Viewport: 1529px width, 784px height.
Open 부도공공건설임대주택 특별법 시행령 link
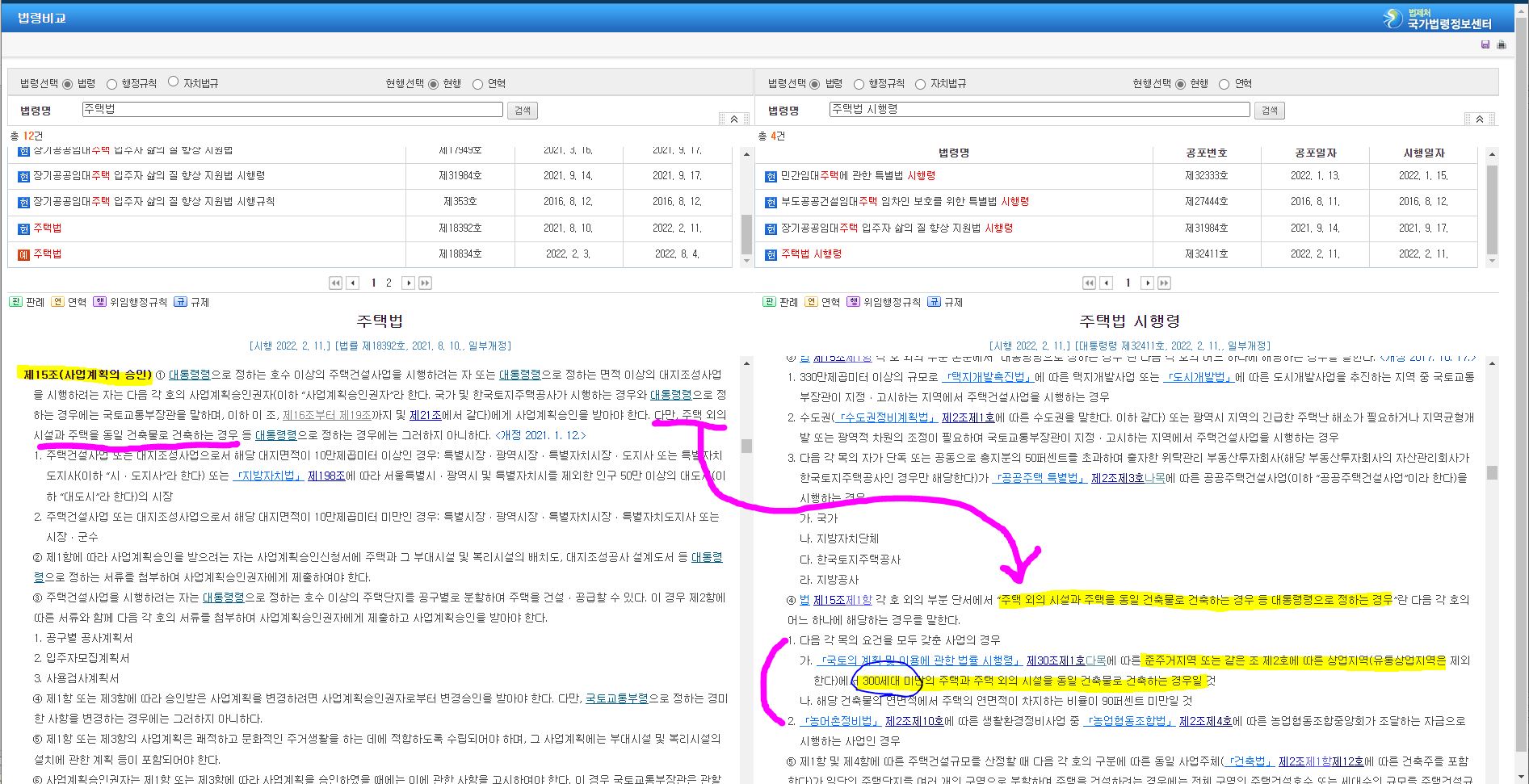[905, 202]
